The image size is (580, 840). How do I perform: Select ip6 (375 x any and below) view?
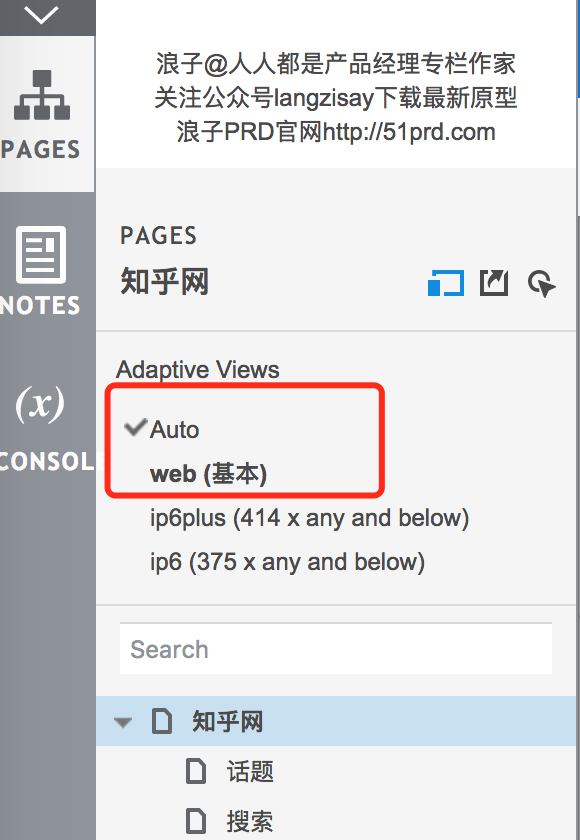click(288, 562)
